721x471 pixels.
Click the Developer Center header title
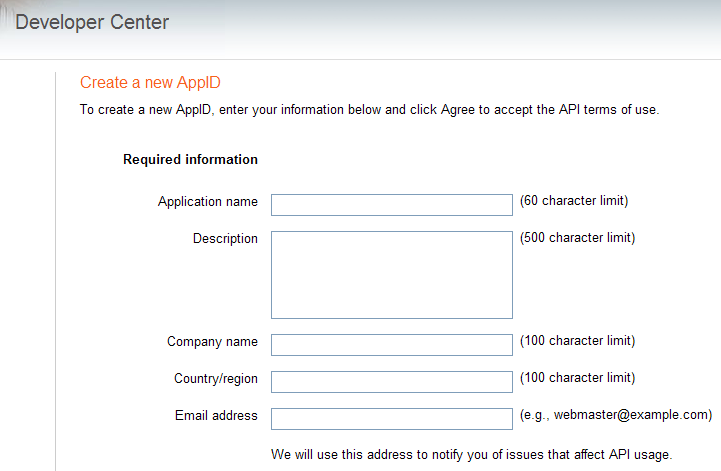point(92,23)
